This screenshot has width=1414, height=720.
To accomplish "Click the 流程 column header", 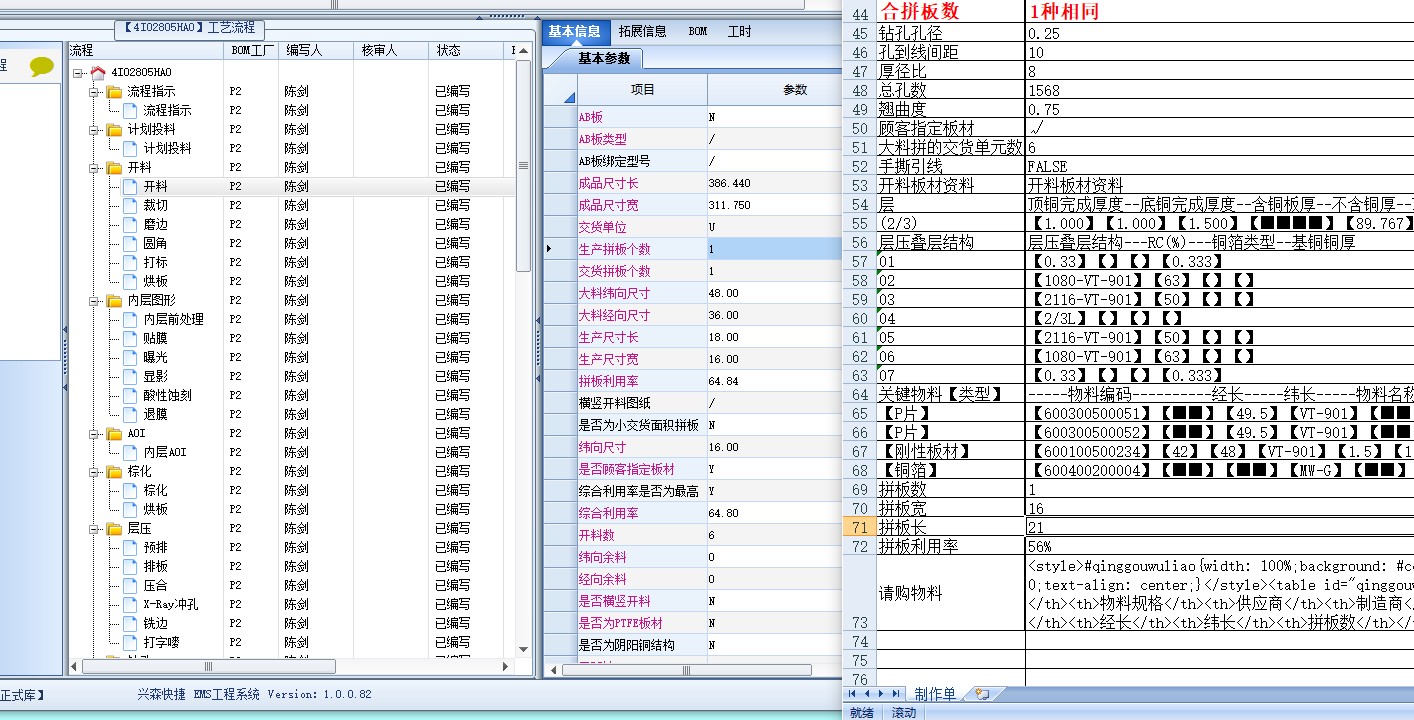I will point(145,50).
